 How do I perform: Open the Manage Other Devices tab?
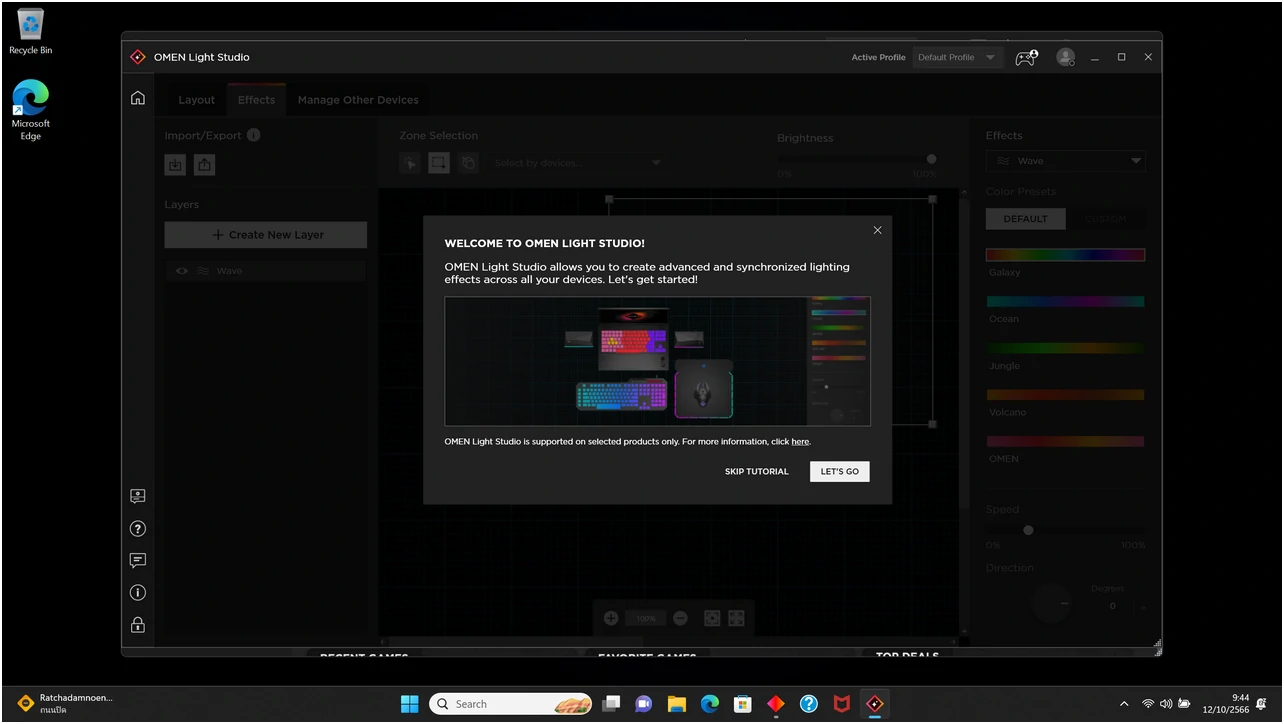point(358,100)
